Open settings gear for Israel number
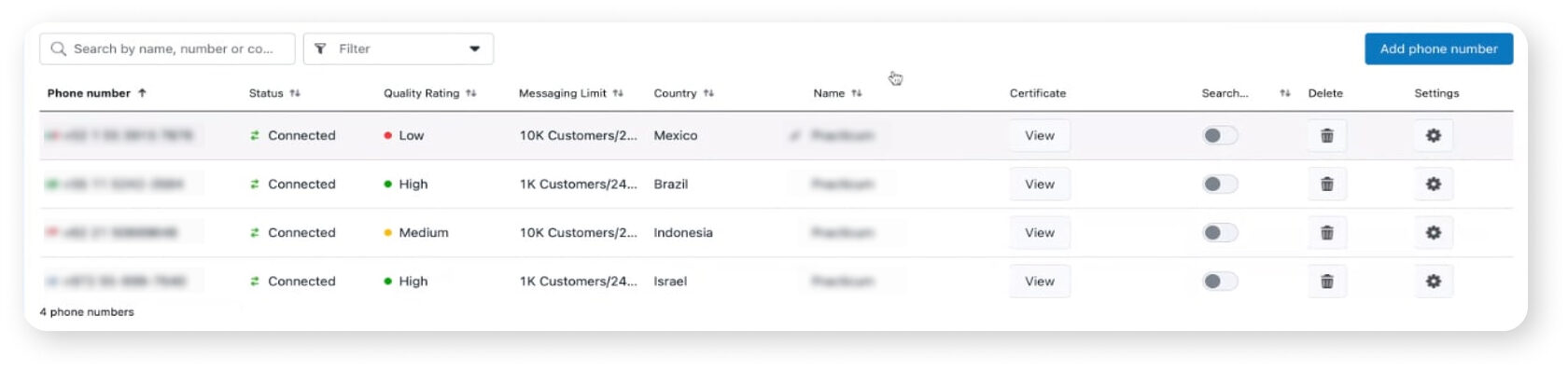Screen dimensions: 1568x371 pos(1434,281)
